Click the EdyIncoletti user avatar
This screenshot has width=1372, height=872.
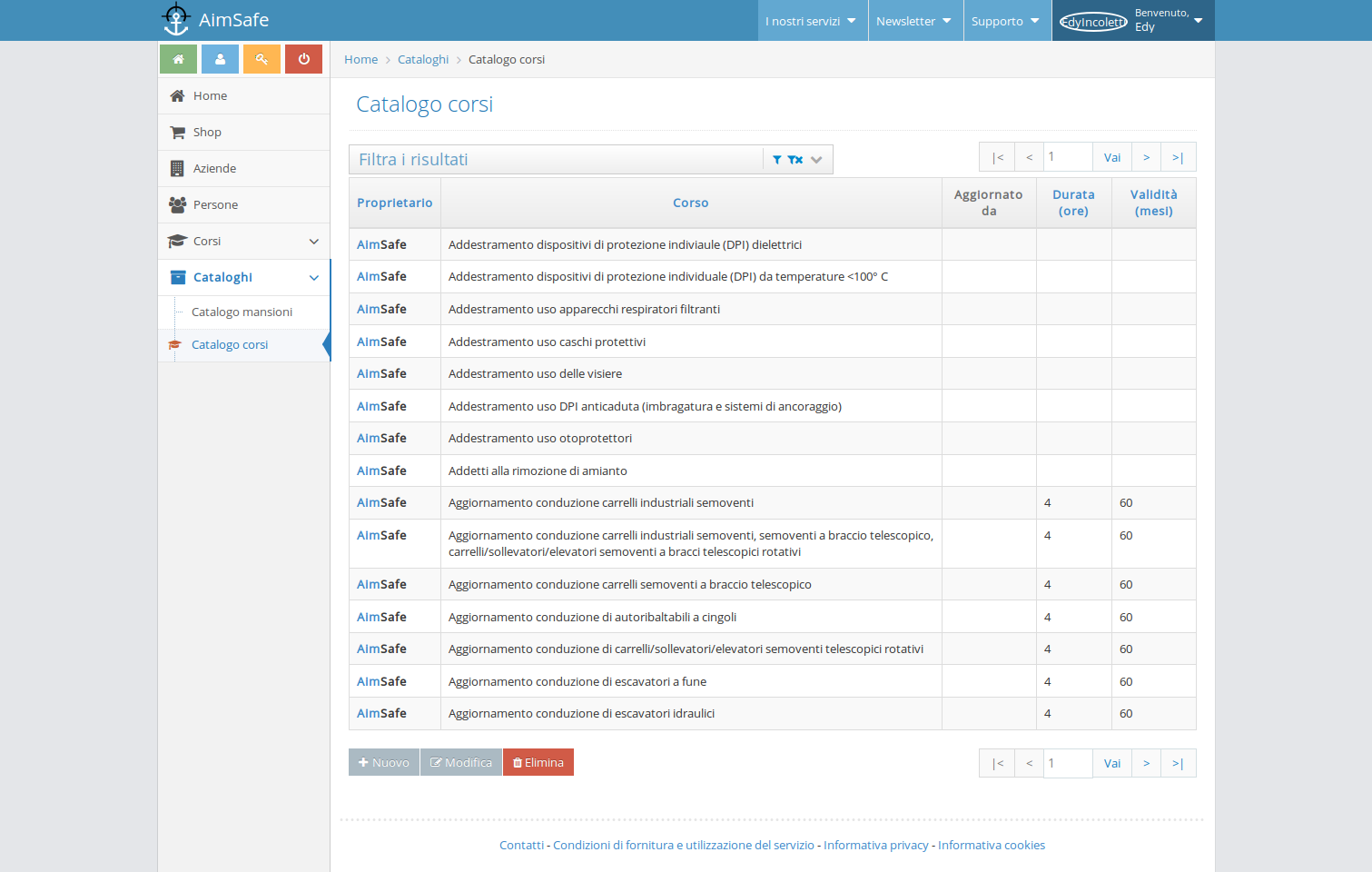1093,22
